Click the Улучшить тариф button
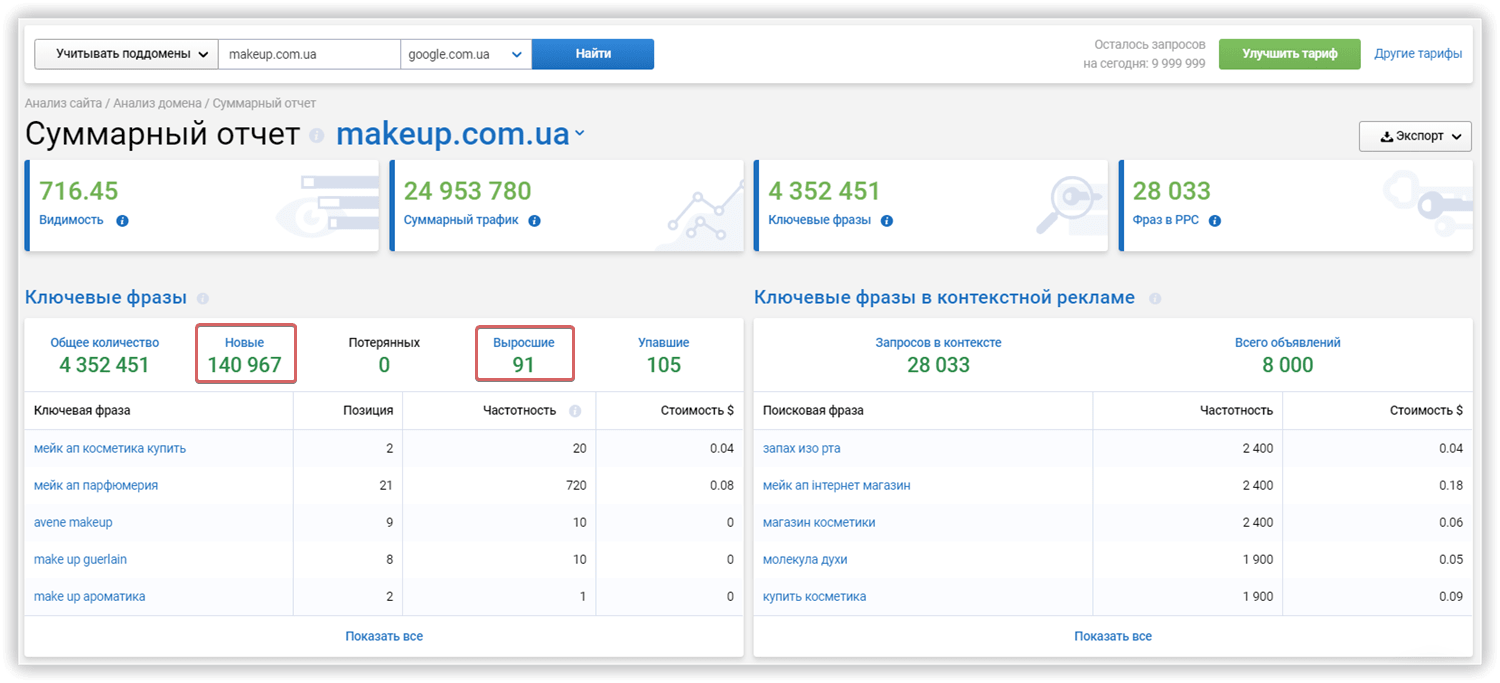 1290,54
